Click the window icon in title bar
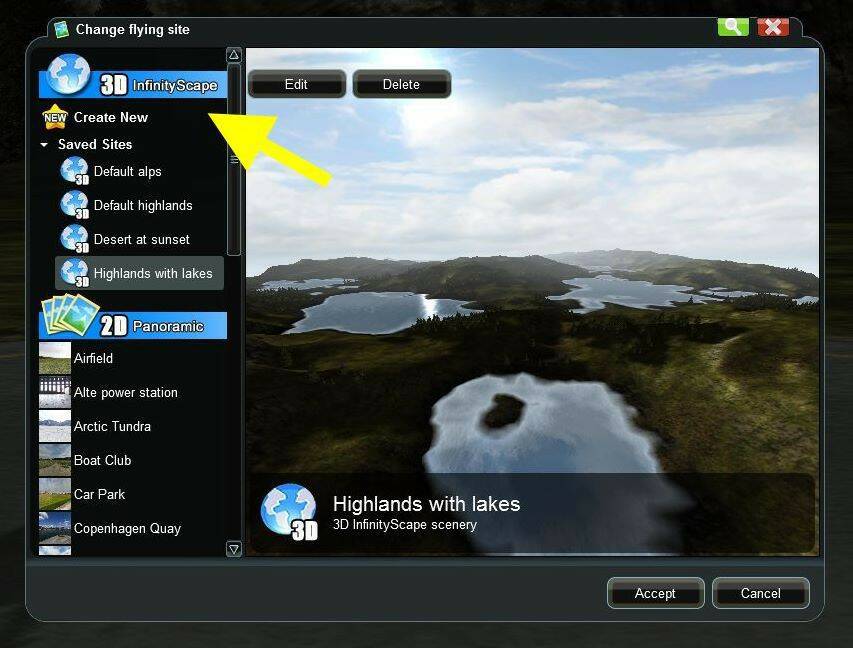Viewport: 853px width, 648px height. [62, 29]
